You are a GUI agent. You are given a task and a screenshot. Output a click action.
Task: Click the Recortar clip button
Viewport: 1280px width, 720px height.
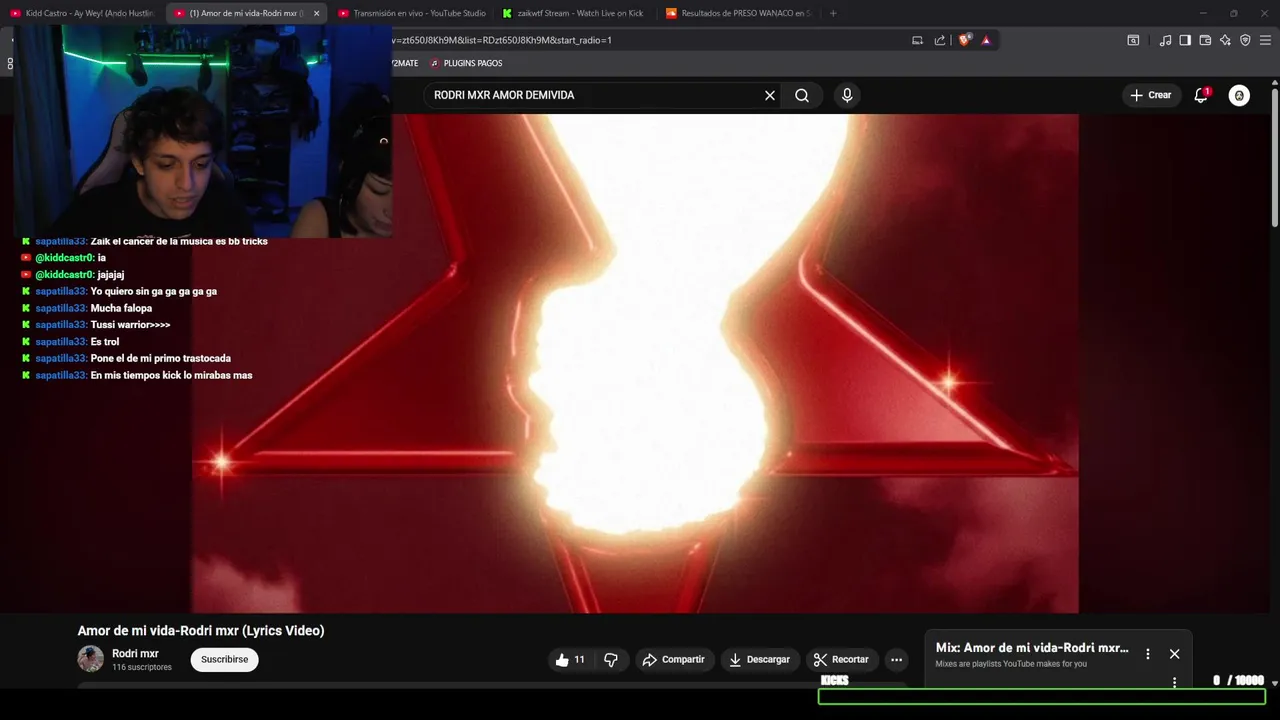click(x=842, y=660)
